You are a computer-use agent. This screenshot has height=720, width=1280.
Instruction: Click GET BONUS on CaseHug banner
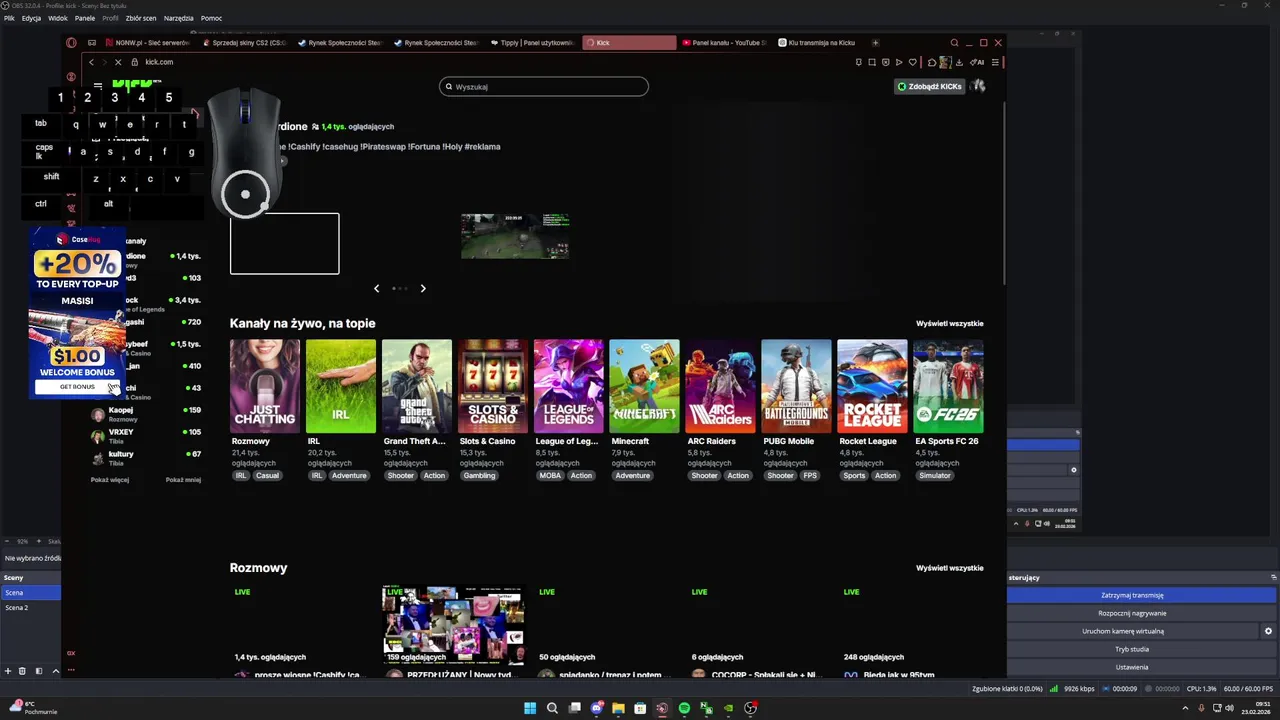coord(77,387)
